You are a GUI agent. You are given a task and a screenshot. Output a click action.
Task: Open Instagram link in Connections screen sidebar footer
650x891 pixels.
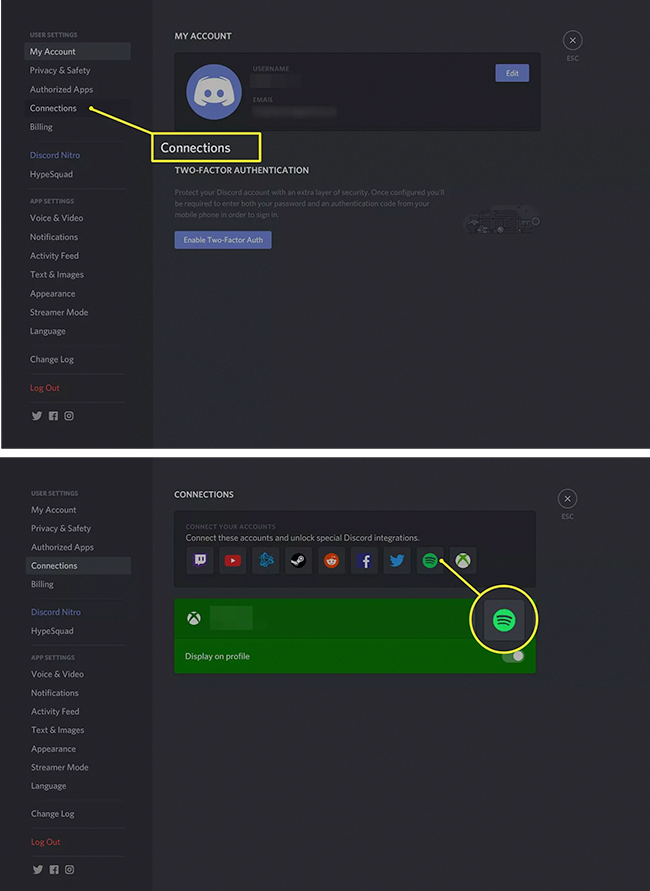coord(69,869)
